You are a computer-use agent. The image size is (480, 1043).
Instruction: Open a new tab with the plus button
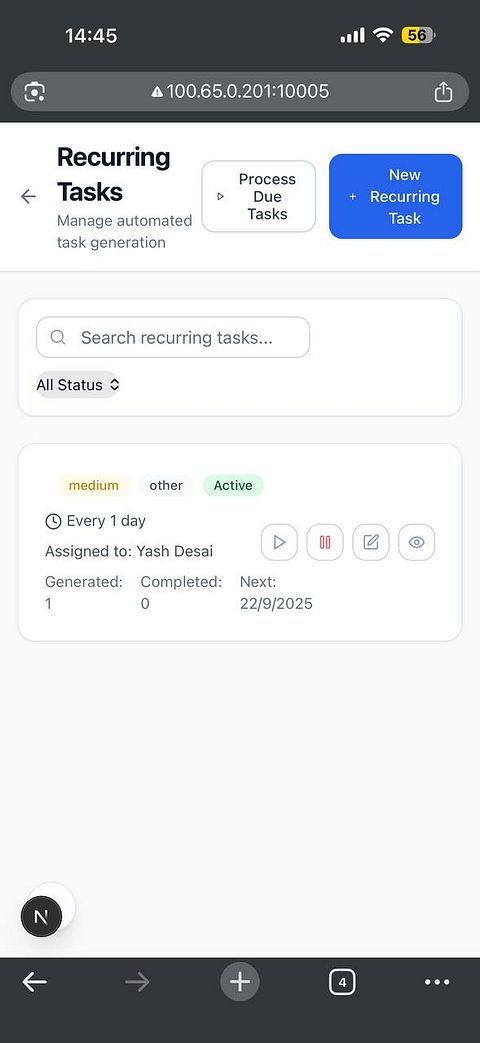pos(240,981)
